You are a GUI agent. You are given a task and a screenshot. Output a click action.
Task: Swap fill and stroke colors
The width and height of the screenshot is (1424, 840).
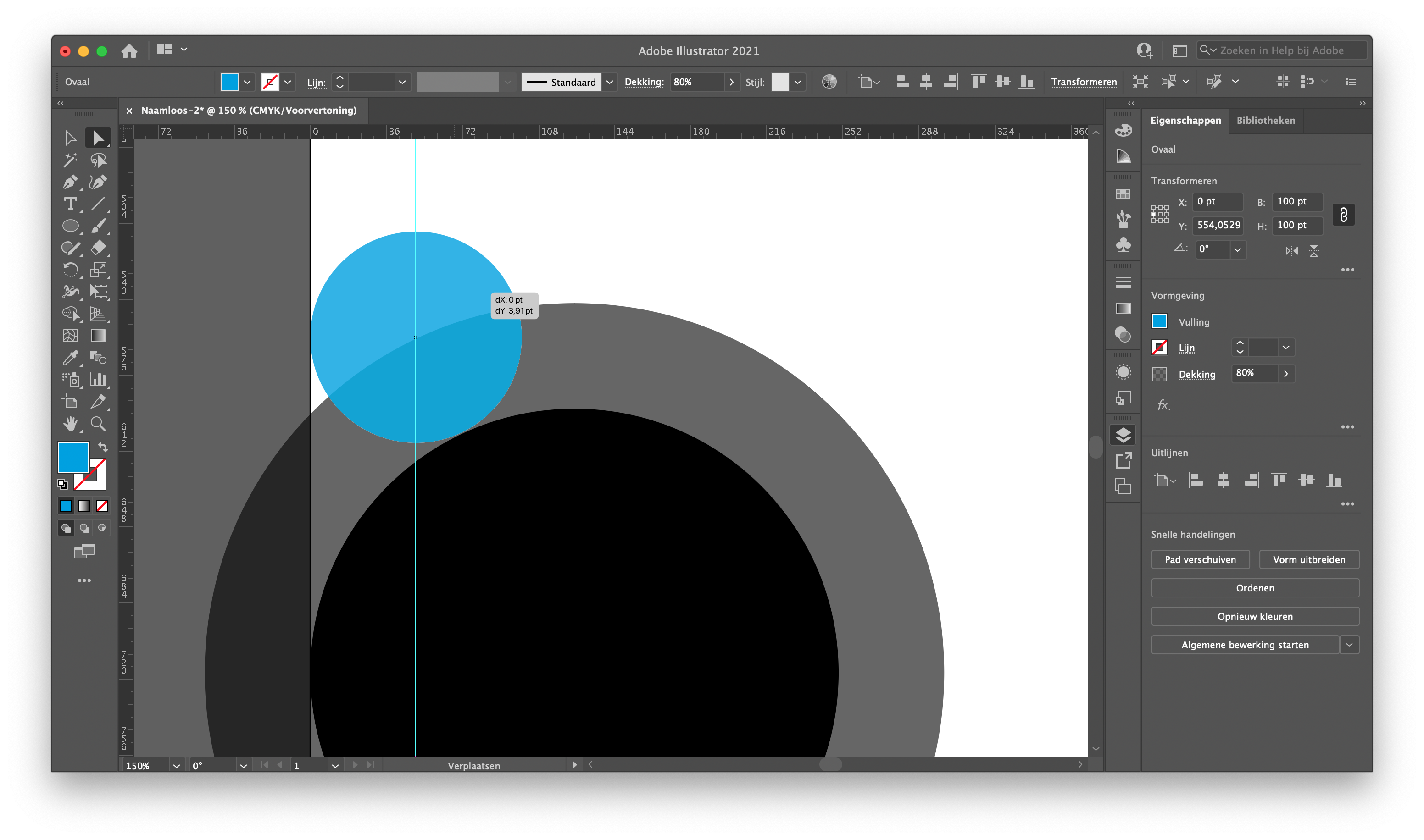tap(102, 447)
